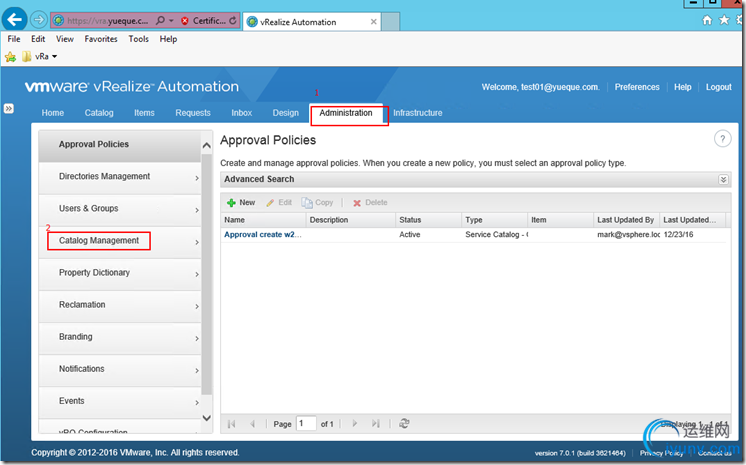This screenshot has height=465, width=746.
Task: Add page to favorites bar star
Action: click(10, 57)
